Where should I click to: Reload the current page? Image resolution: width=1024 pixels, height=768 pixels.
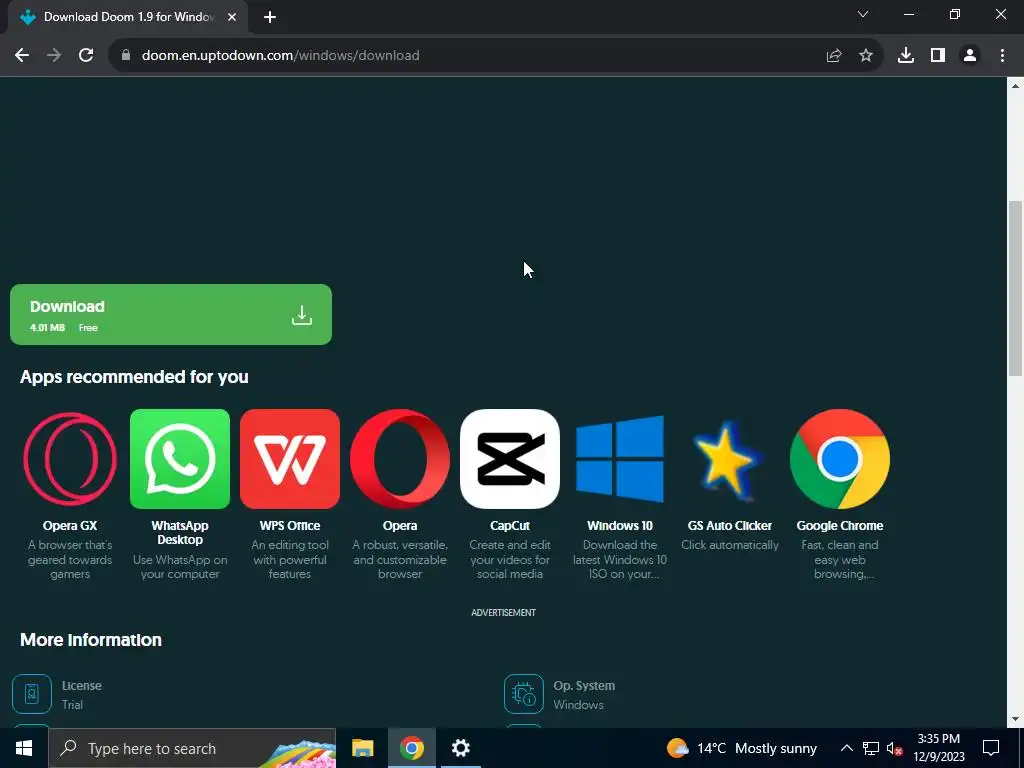[x=86, y=56]
